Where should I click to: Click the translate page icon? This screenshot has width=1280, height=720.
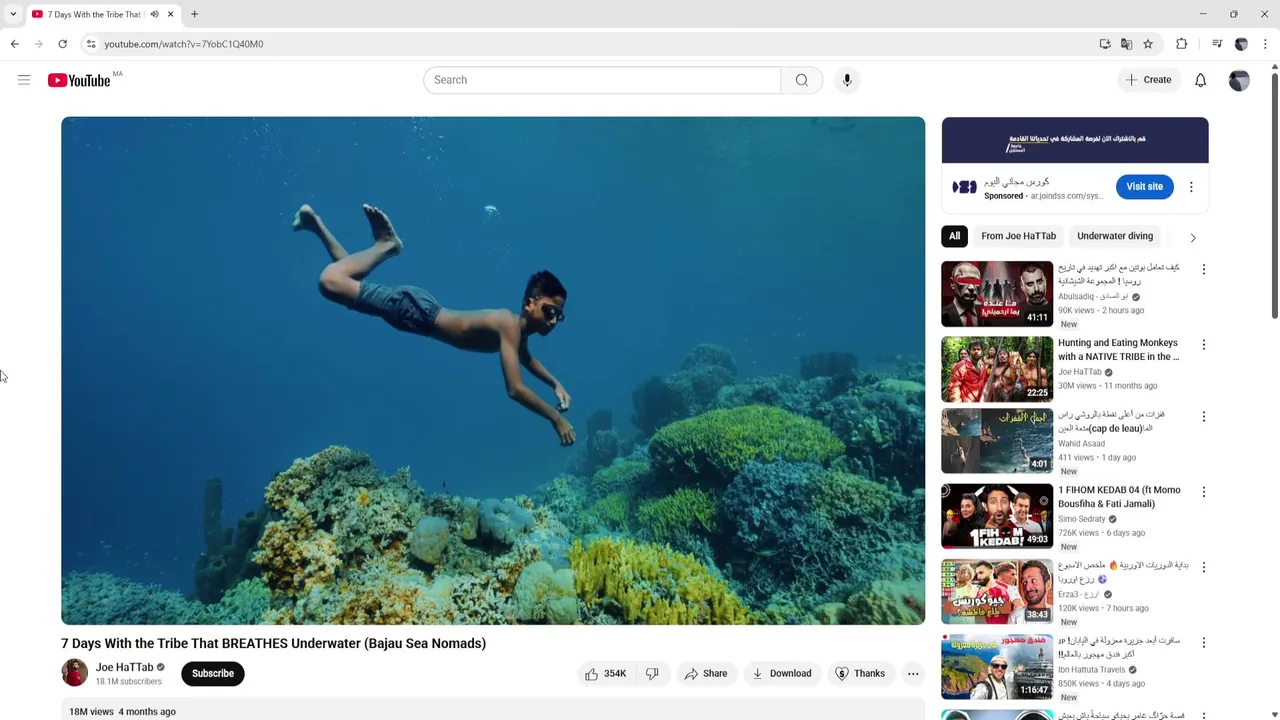pyautogui.click(x=1127, y=44)
